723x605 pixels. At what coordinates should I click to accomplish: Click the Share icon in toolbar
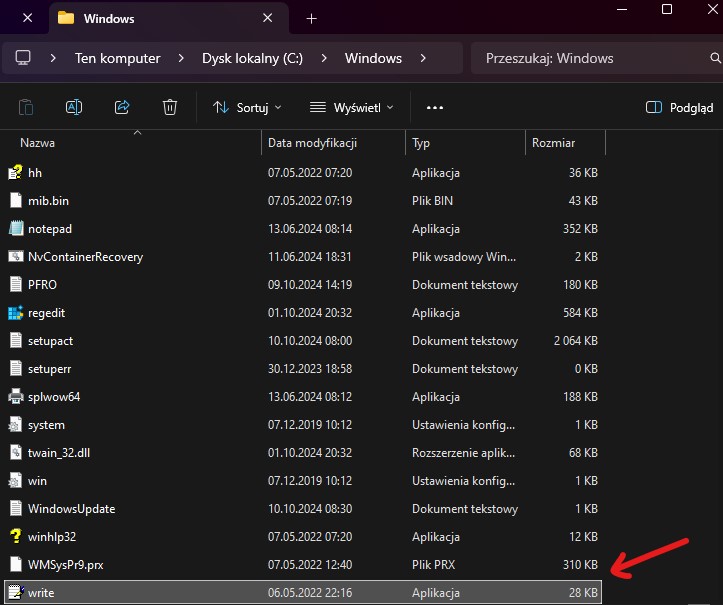coord(122,107)
